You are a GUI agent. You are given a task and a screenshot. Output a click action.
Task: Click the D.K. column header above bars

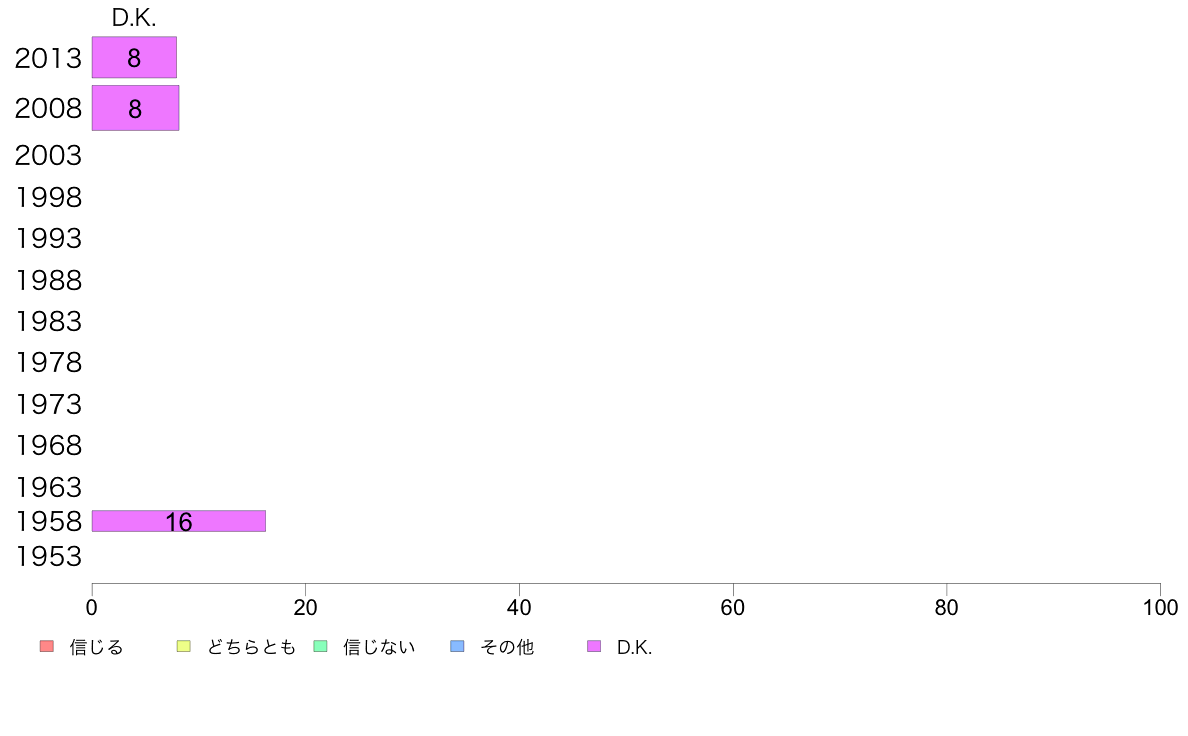pyautogui.click(x=134, y=18)
